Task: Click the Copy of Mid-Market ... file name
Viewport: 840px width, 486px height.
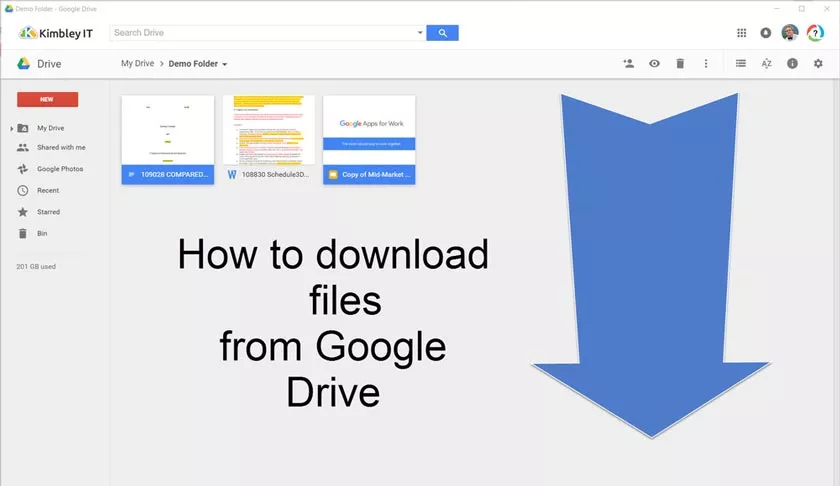Action: pyautogui.click(x=376, y=174)
